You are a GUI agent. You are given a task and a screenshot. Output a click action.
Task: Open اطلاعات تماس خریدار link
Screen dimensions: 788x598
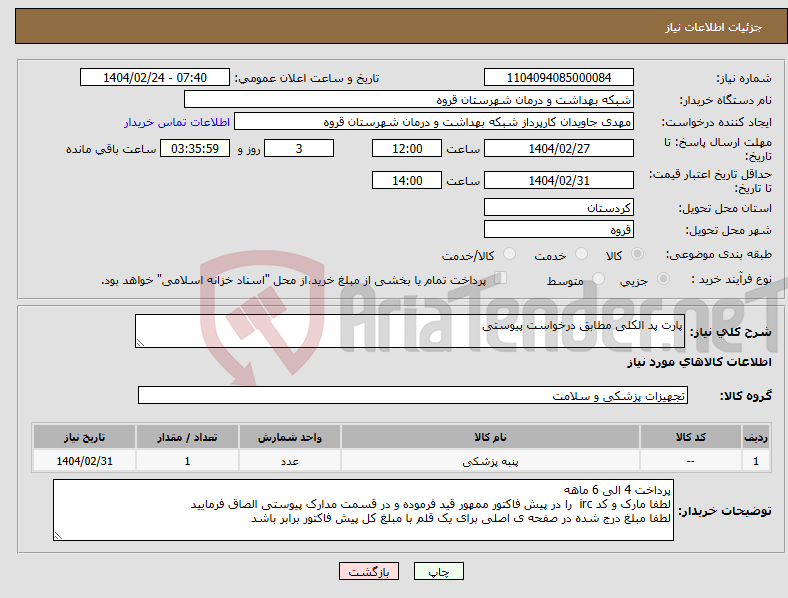point(177,122)
